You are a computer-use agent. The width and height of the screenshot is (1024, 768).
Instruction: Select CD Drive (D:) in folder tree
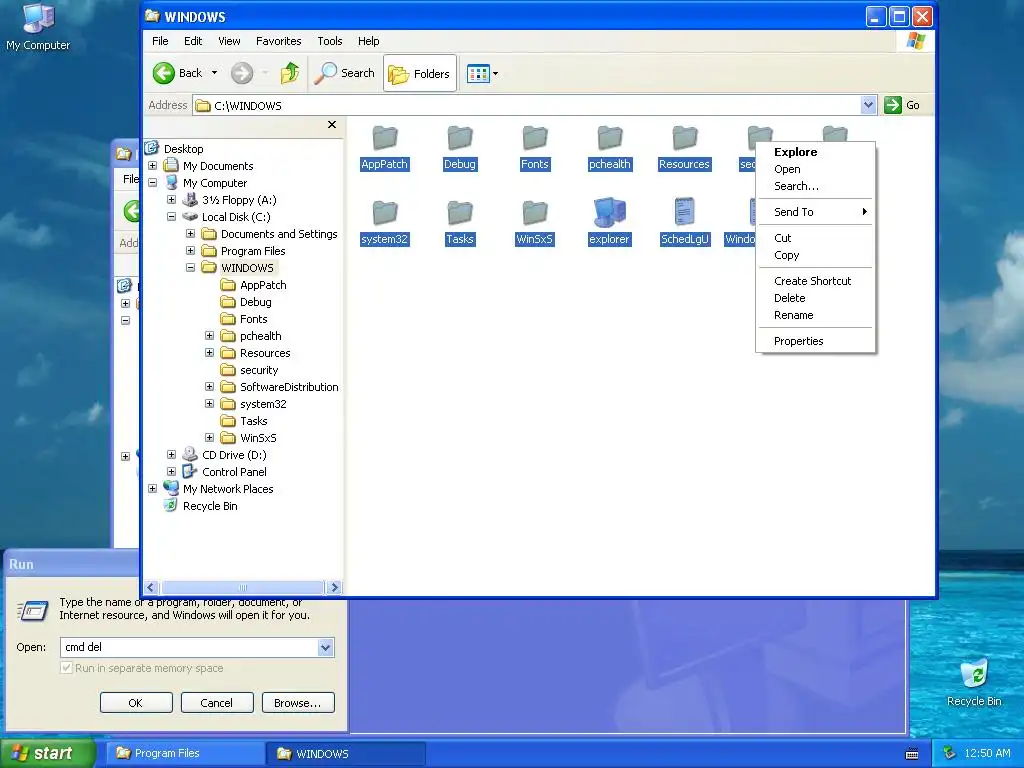coord(234,455)
